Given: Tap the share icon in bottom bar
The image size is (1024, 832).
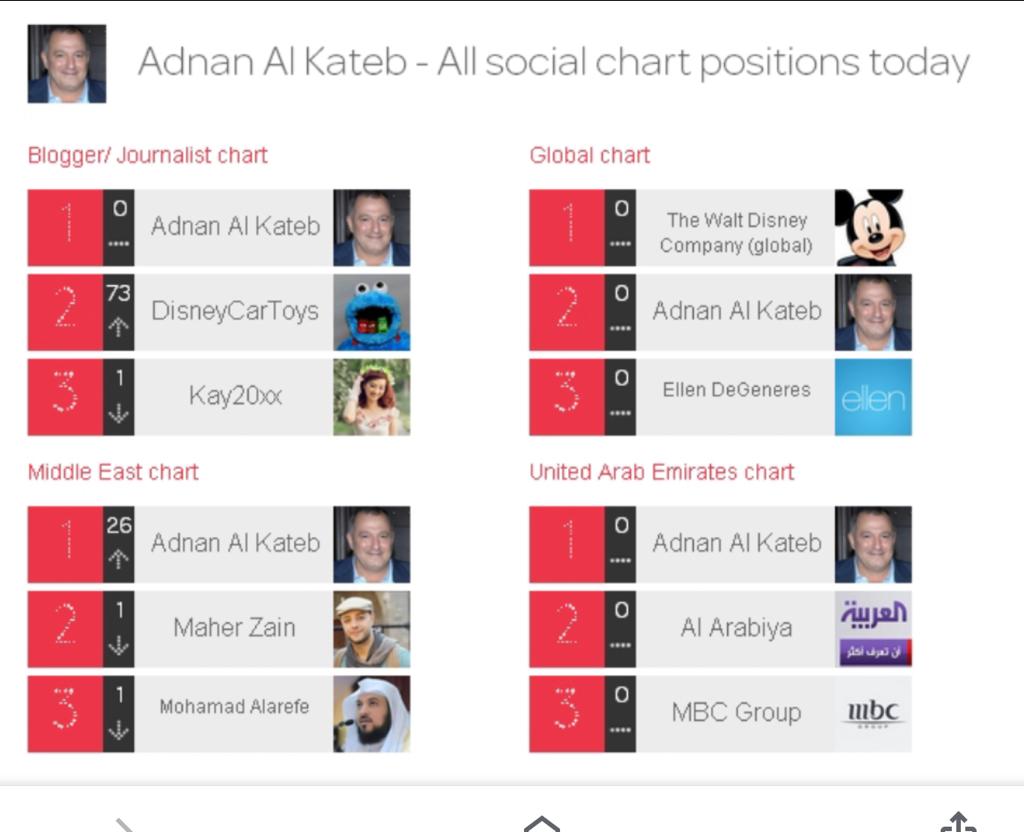Looking at the screenshot, I should point(958,822).
